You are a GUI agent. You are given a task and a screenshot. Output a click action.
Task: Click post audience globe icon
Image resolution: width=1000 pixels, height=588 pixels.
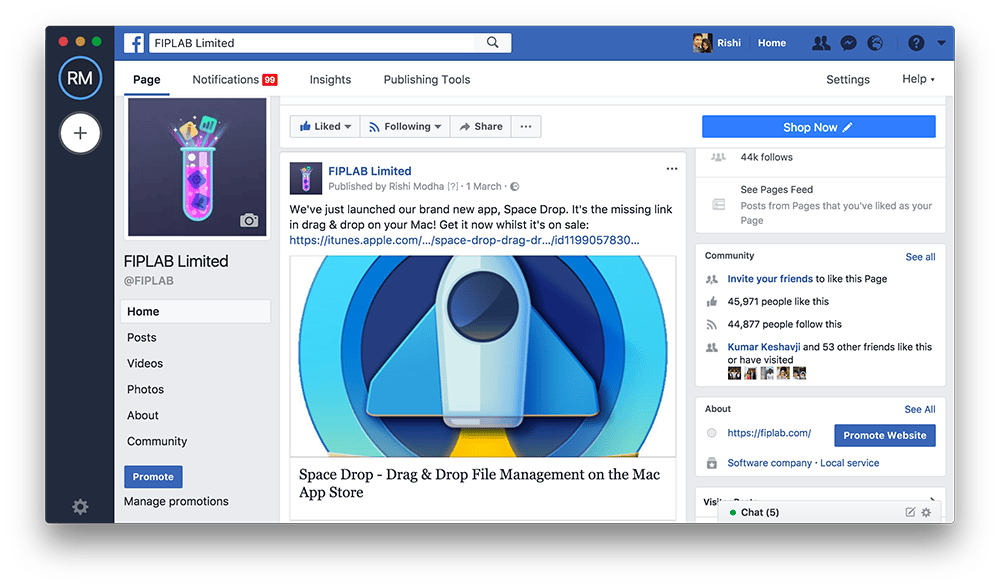[x=515, y=186]
